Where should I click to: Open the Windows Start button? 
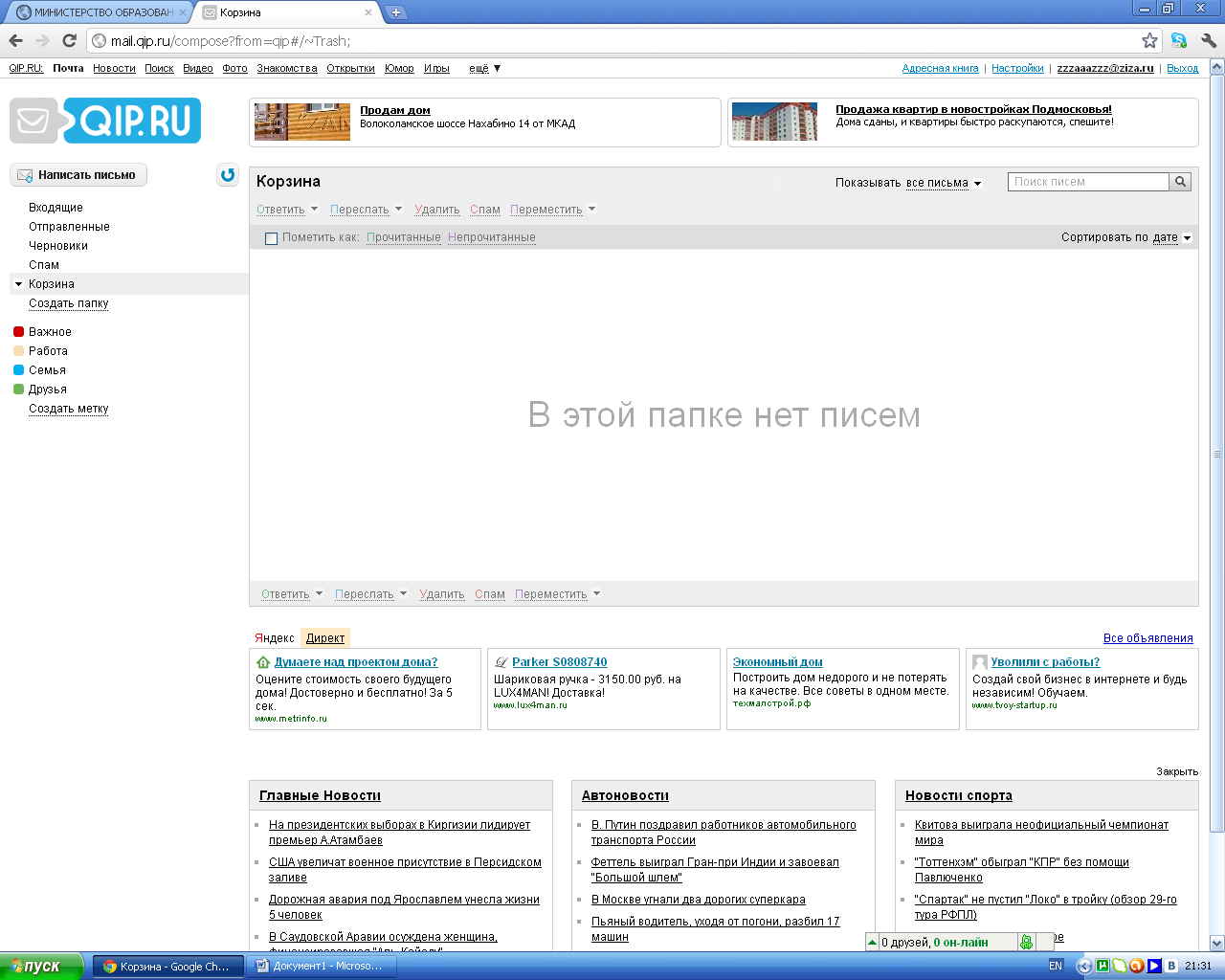click(x=42, y=966)
